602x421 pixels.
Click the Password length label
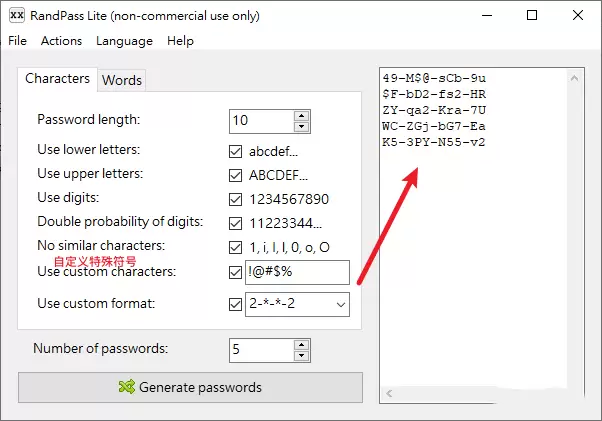(89, 120)
